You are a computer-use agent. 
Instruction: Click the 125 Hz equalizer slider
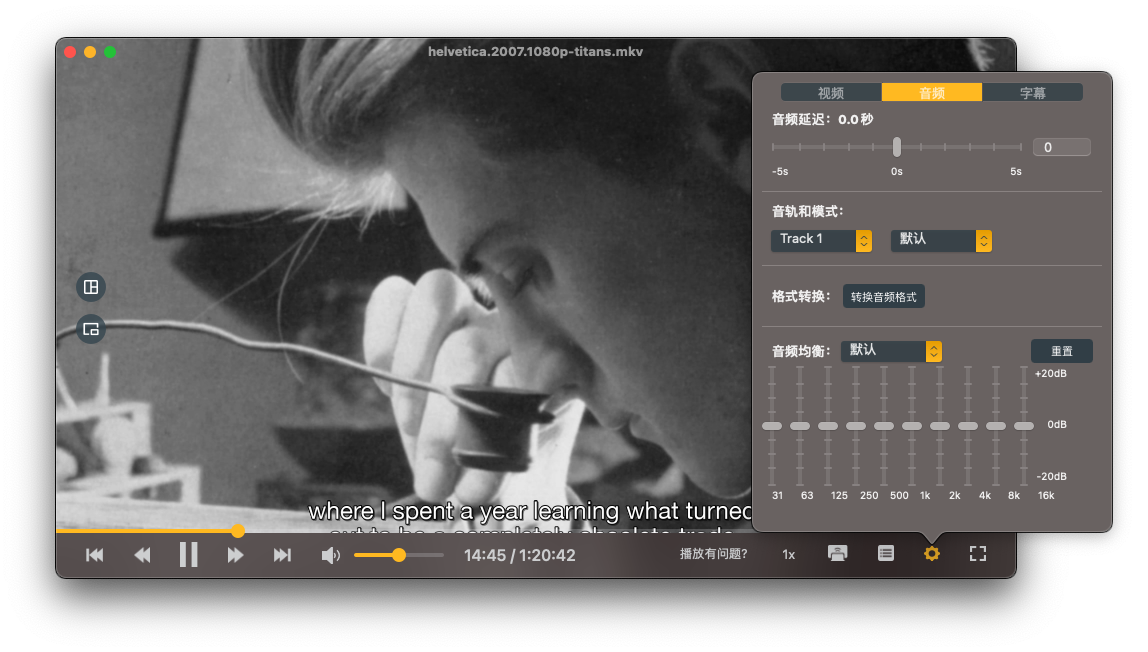pos(828,426)
